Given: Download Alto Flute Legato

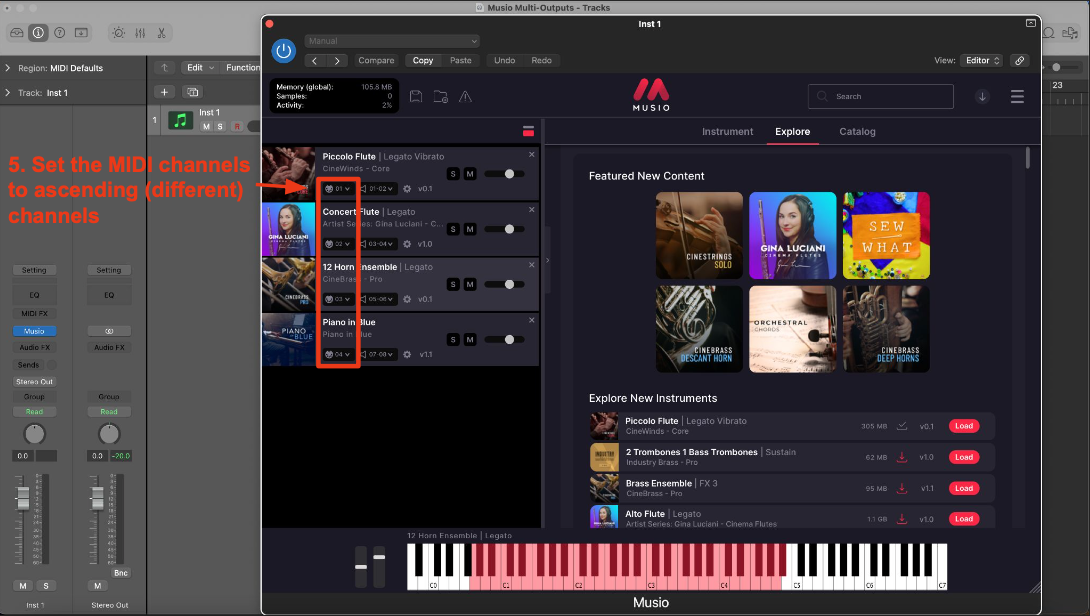Looking at the screenshot, I should (x=902, y=519).
